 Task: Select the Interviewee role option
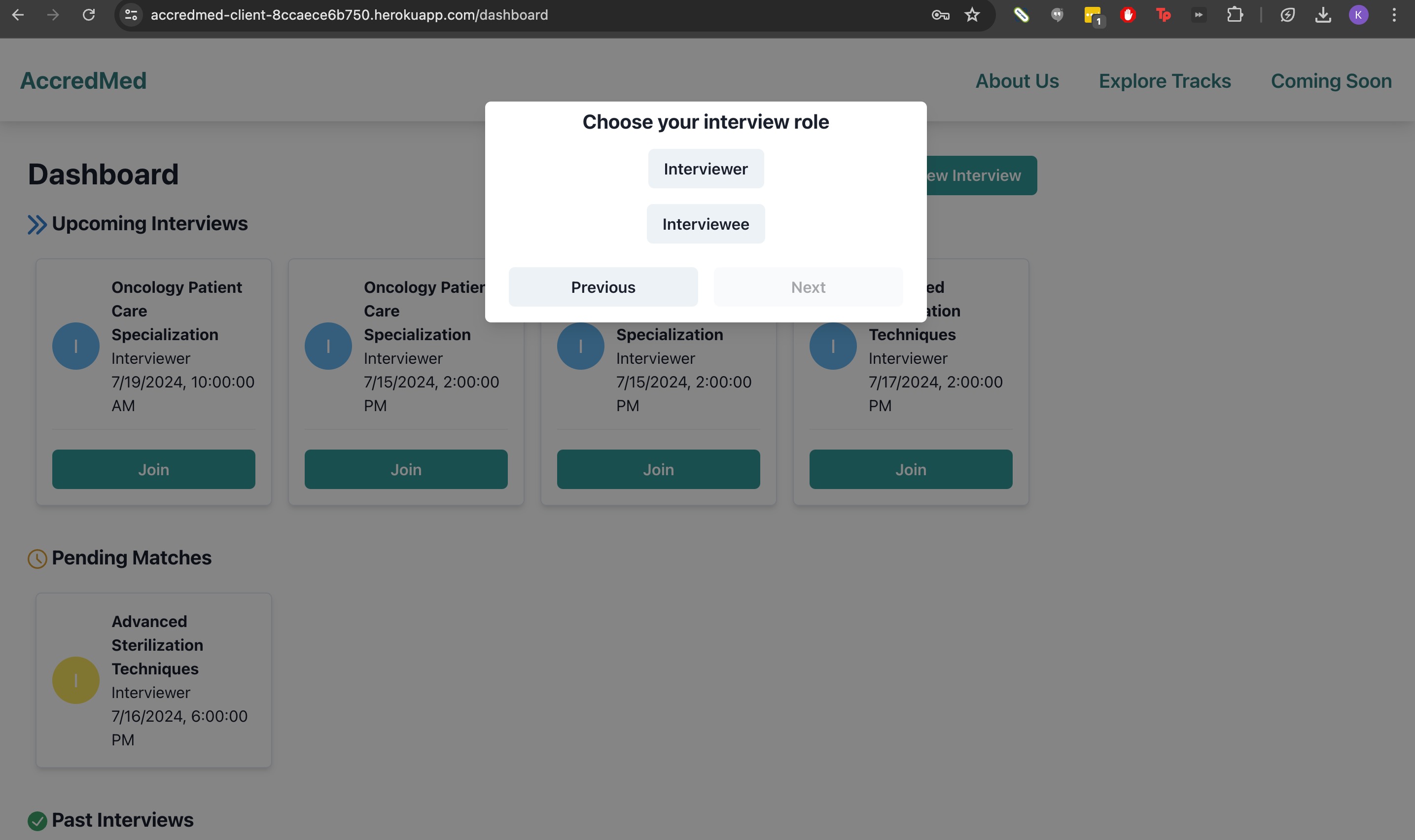[705, 224]
